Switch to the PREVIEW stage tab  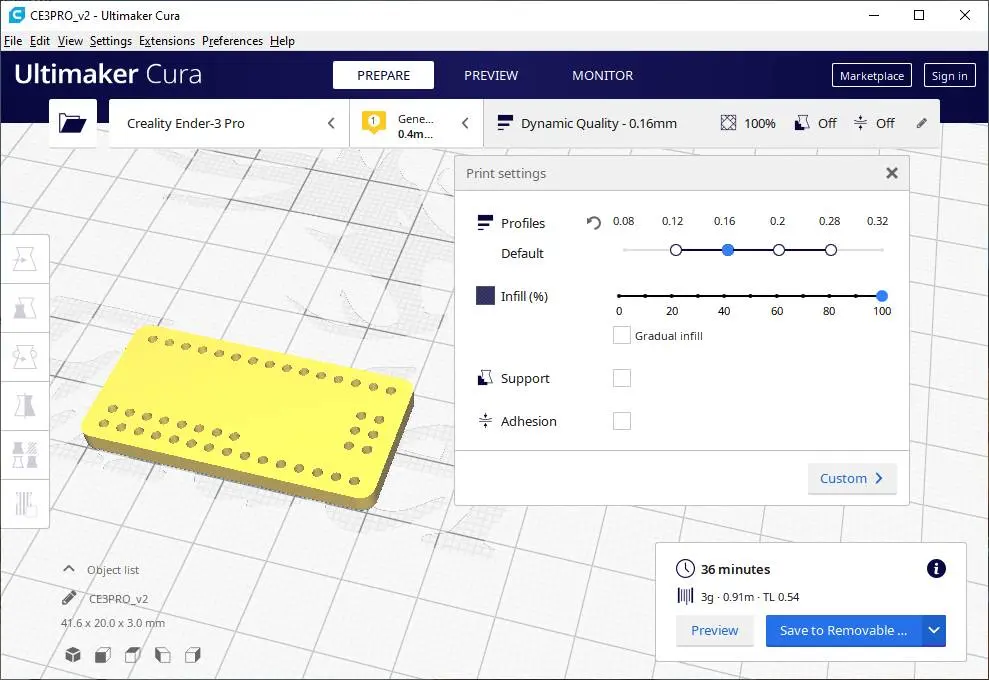(491, 75)
